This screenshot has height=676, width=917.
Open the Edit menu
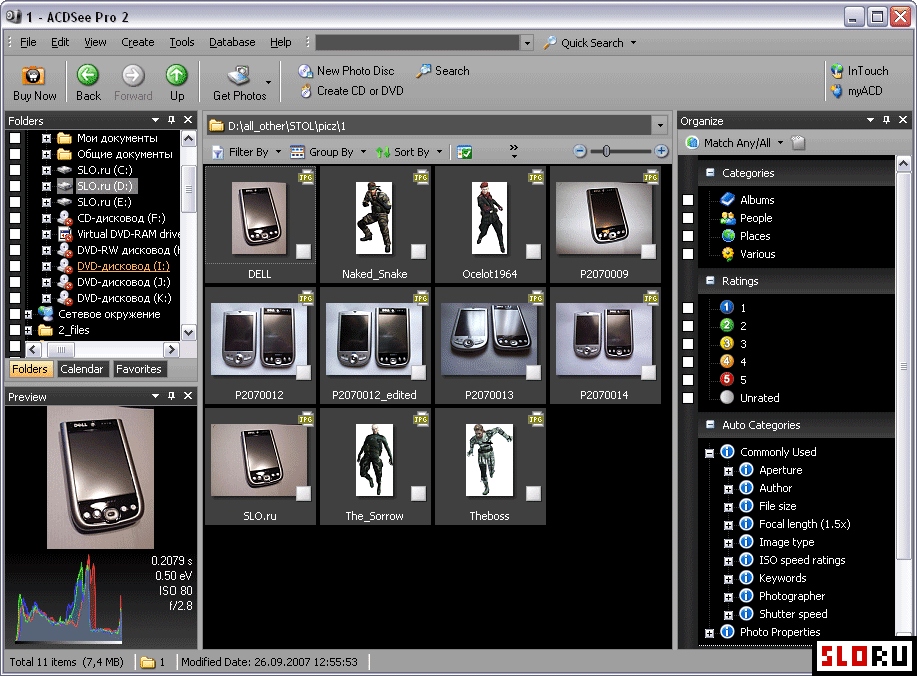[x=60, y=42]
